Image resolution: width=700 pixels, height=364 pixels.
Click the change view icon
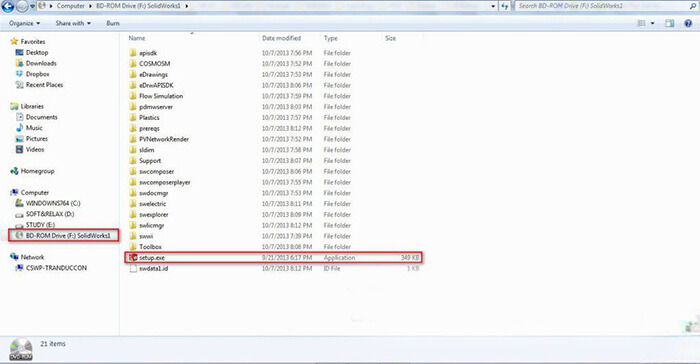coord(642,23)
